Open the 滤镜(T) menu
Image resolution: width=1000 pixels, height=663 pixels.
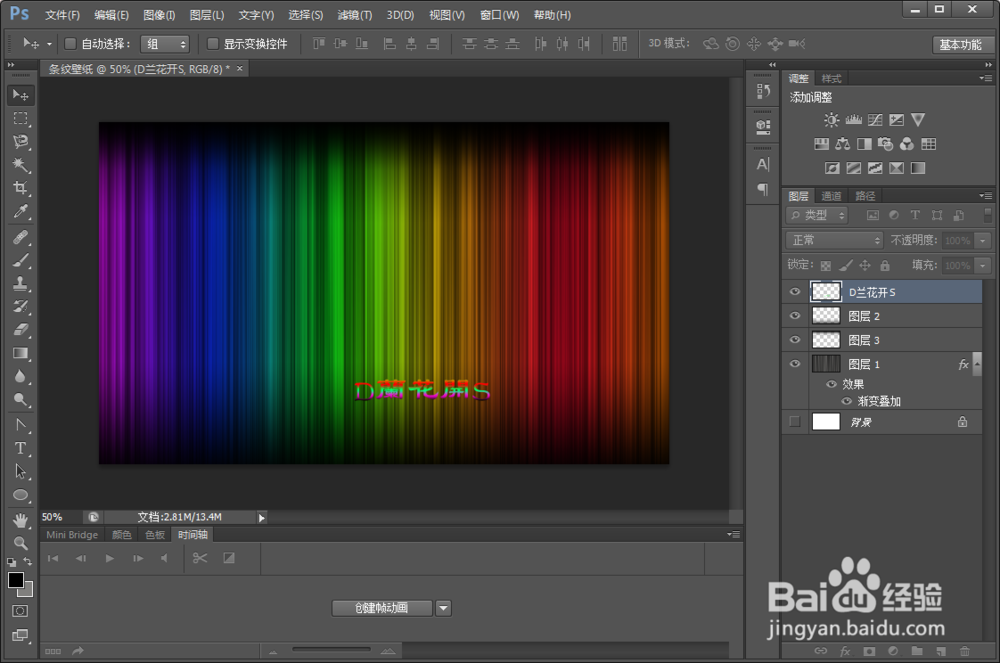pyautogui.click(x=355, y=15)
